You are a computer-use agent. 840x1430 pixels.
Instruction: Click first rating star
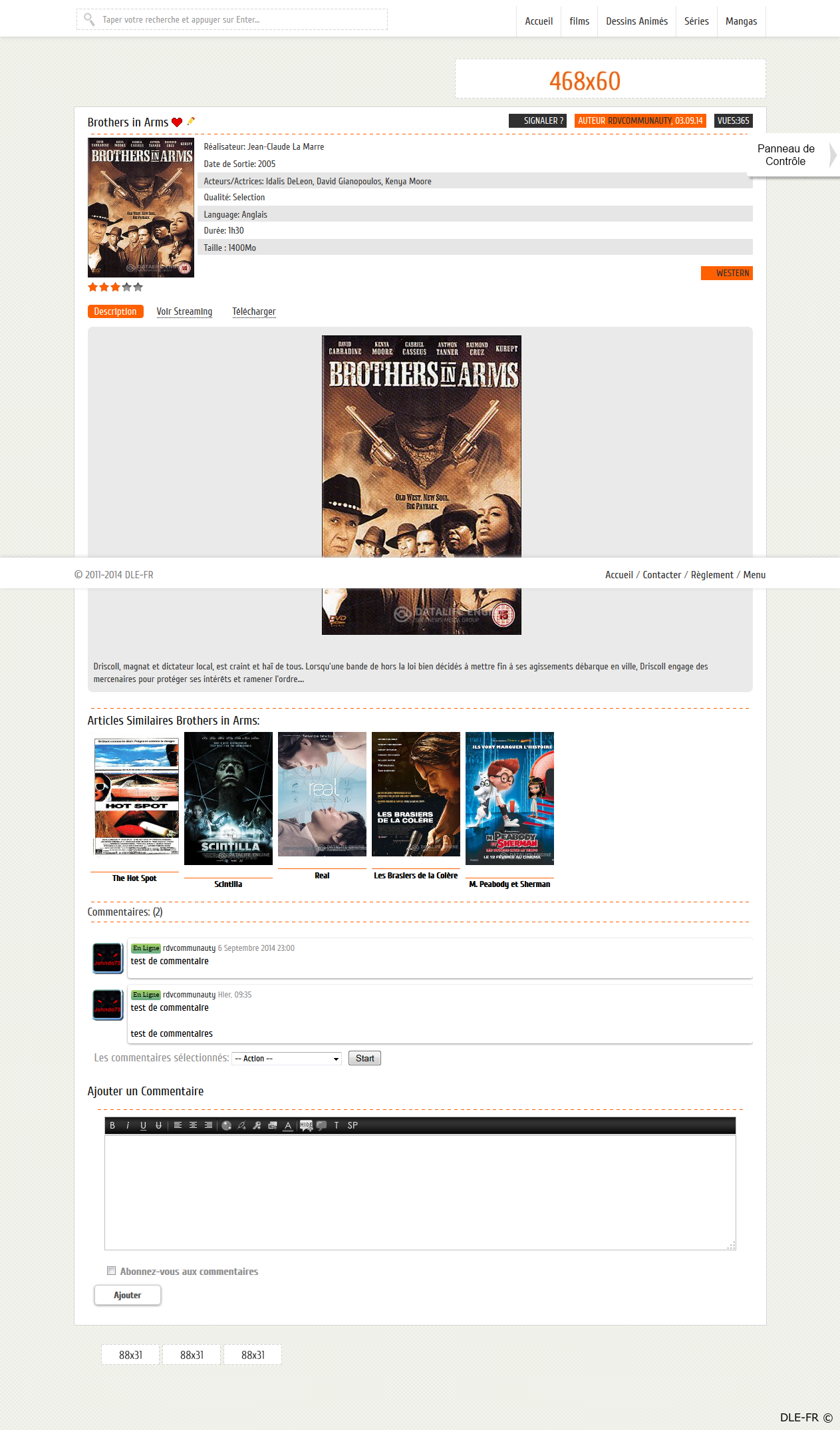(92, 287)
